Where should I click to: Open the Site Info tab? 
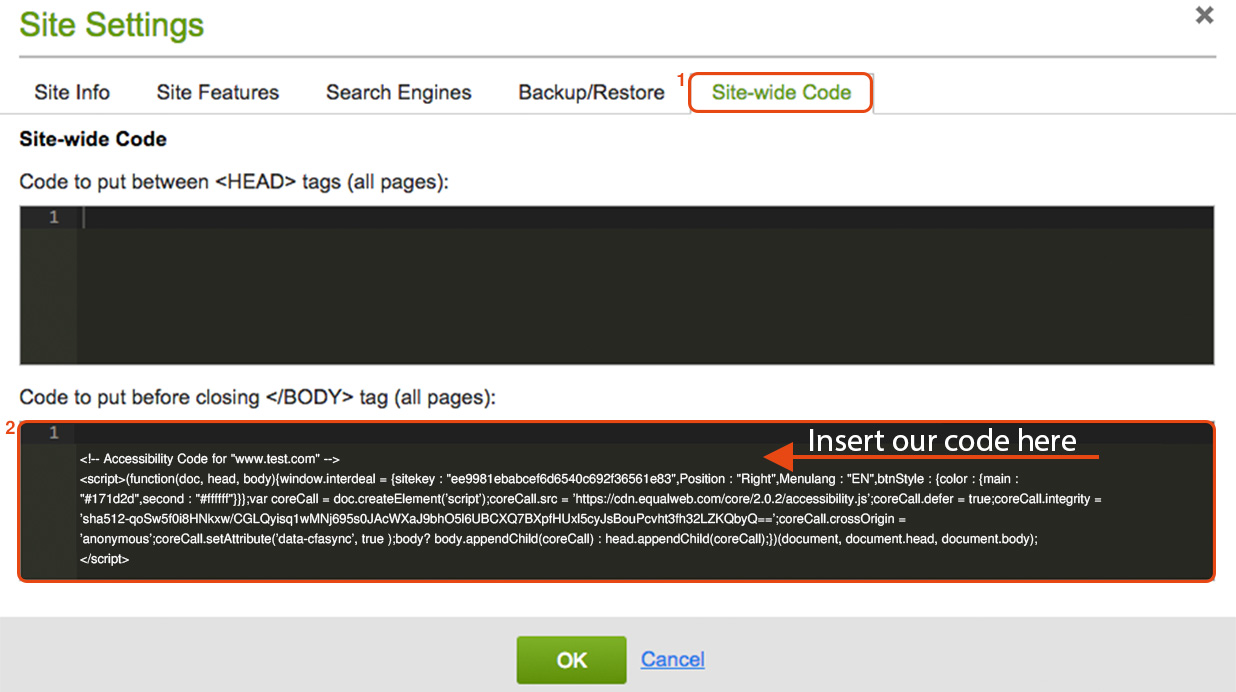[x=72, y=92]
